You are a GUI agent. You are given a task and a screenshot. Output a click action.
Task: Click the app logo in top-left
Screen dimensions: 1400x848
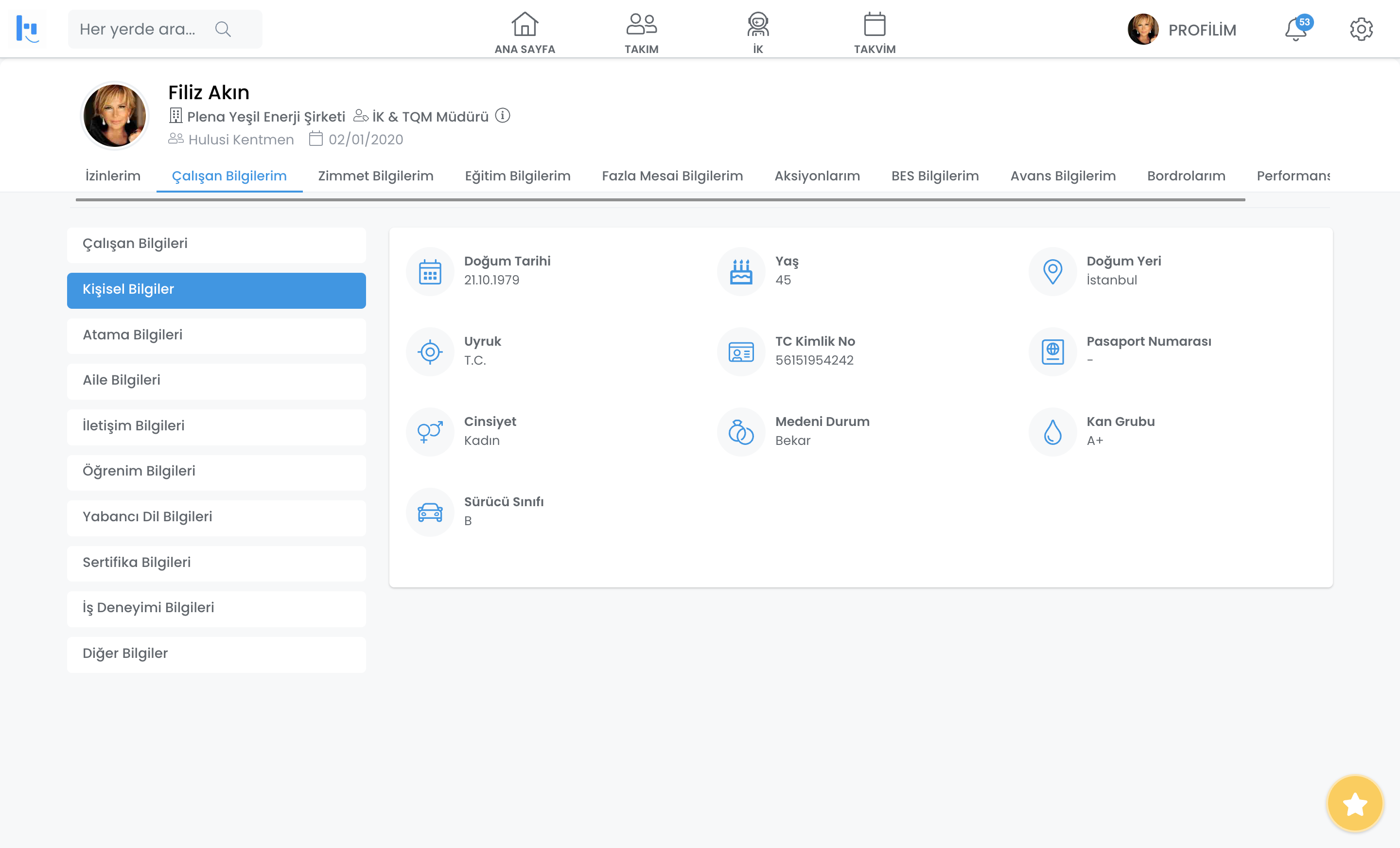(x=27, y=28)
